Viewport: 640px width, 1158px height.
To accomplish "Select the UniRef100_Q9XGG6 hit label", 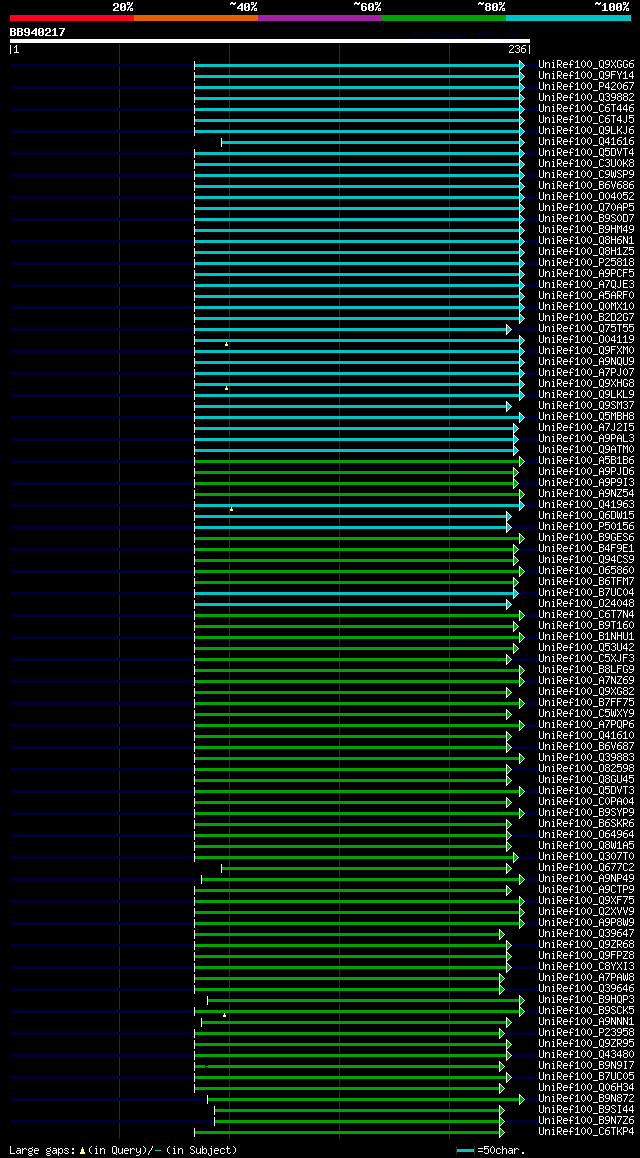I will pyautogui.click(x=586, y=65).
